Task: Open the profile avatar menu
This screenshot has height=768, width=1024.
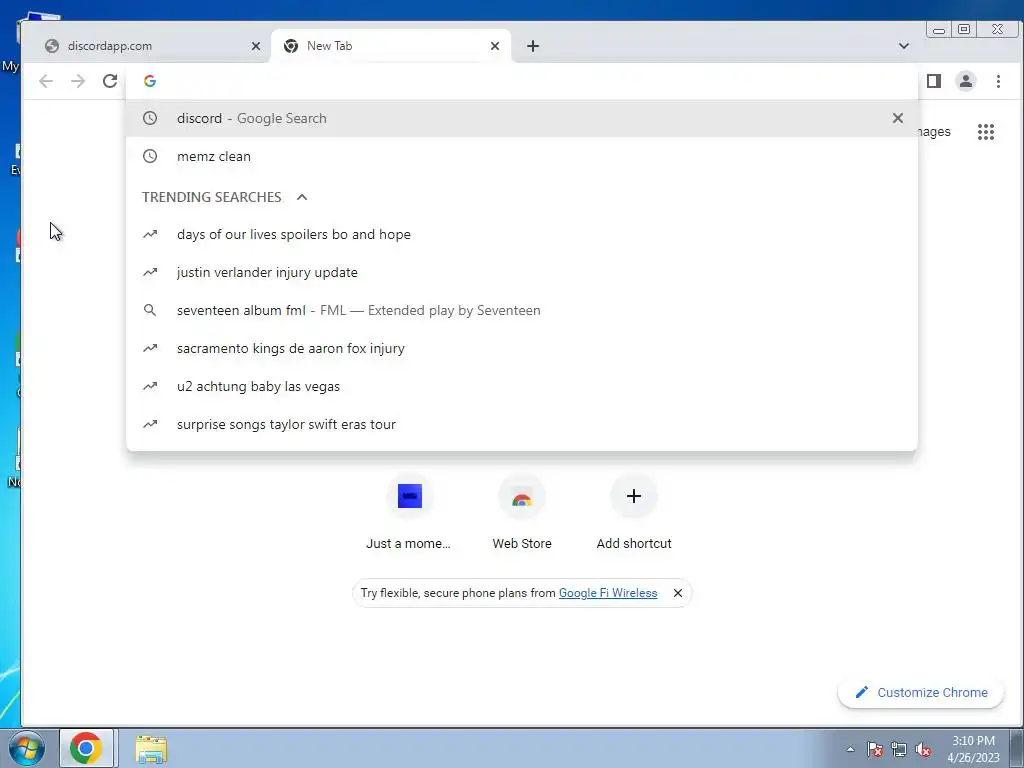Action: point(966,81)
